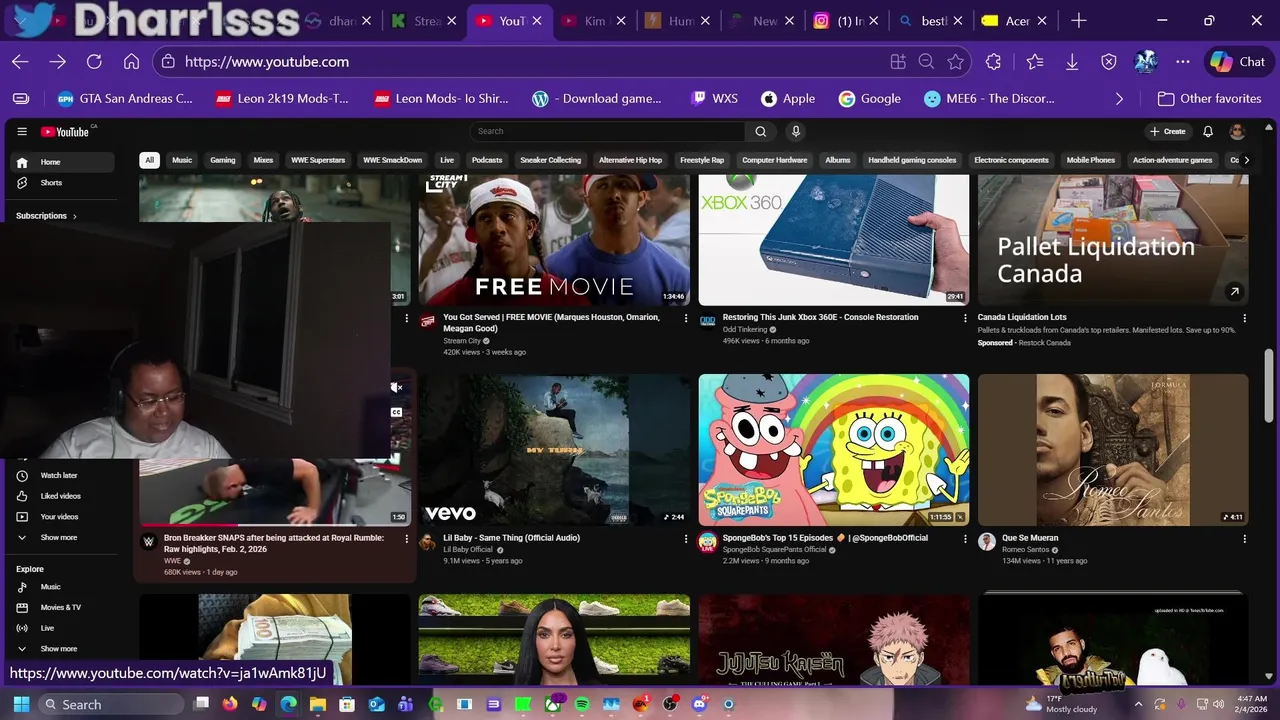Open Spotify from the taskbar

point(582,704)
